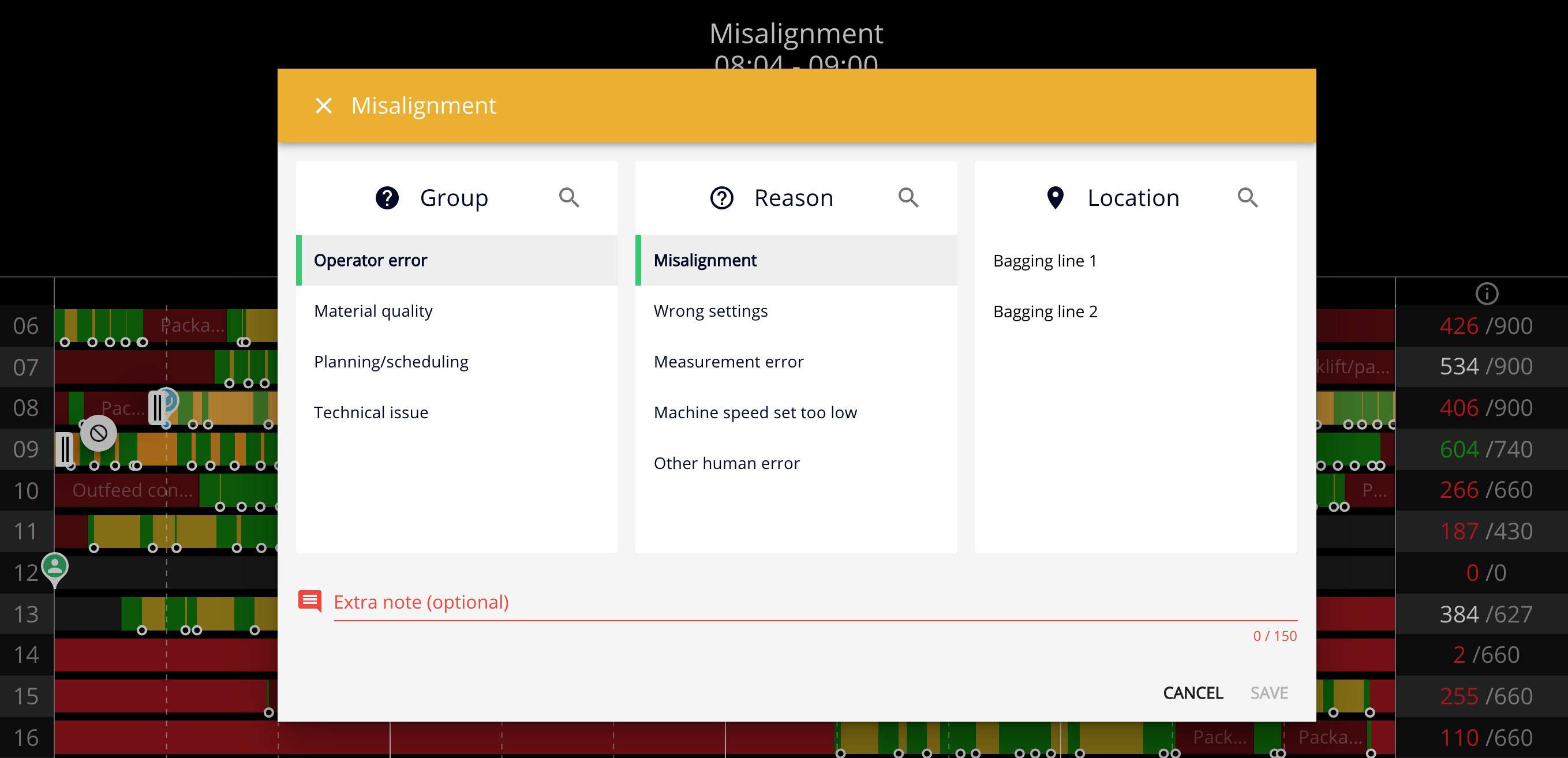The height and width of the screenshot is (758, 1568).
Task: Click the Location search icon
Action: click(x=1247, y=198)
